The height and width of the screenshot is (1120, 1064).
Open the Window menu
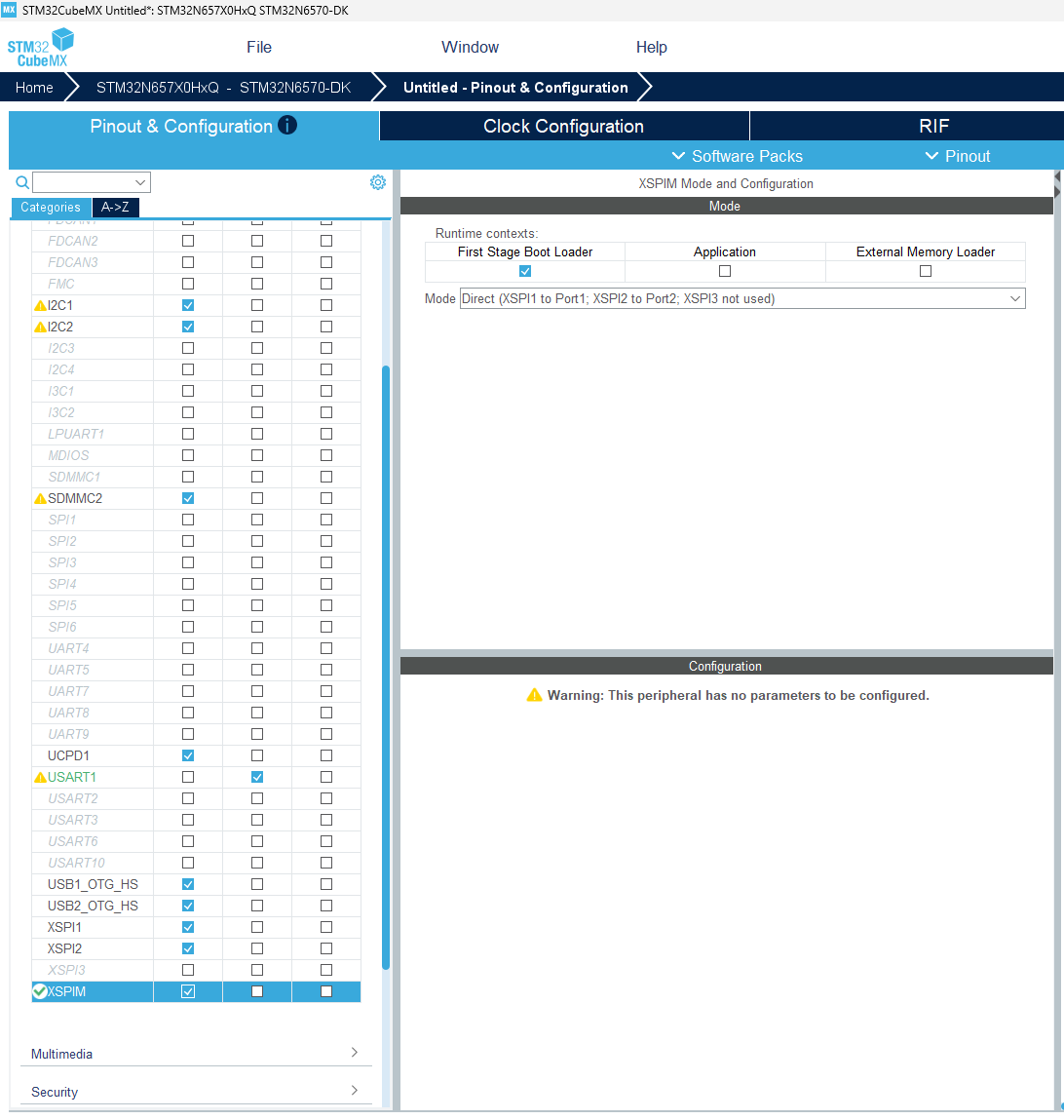click(470, 47)
